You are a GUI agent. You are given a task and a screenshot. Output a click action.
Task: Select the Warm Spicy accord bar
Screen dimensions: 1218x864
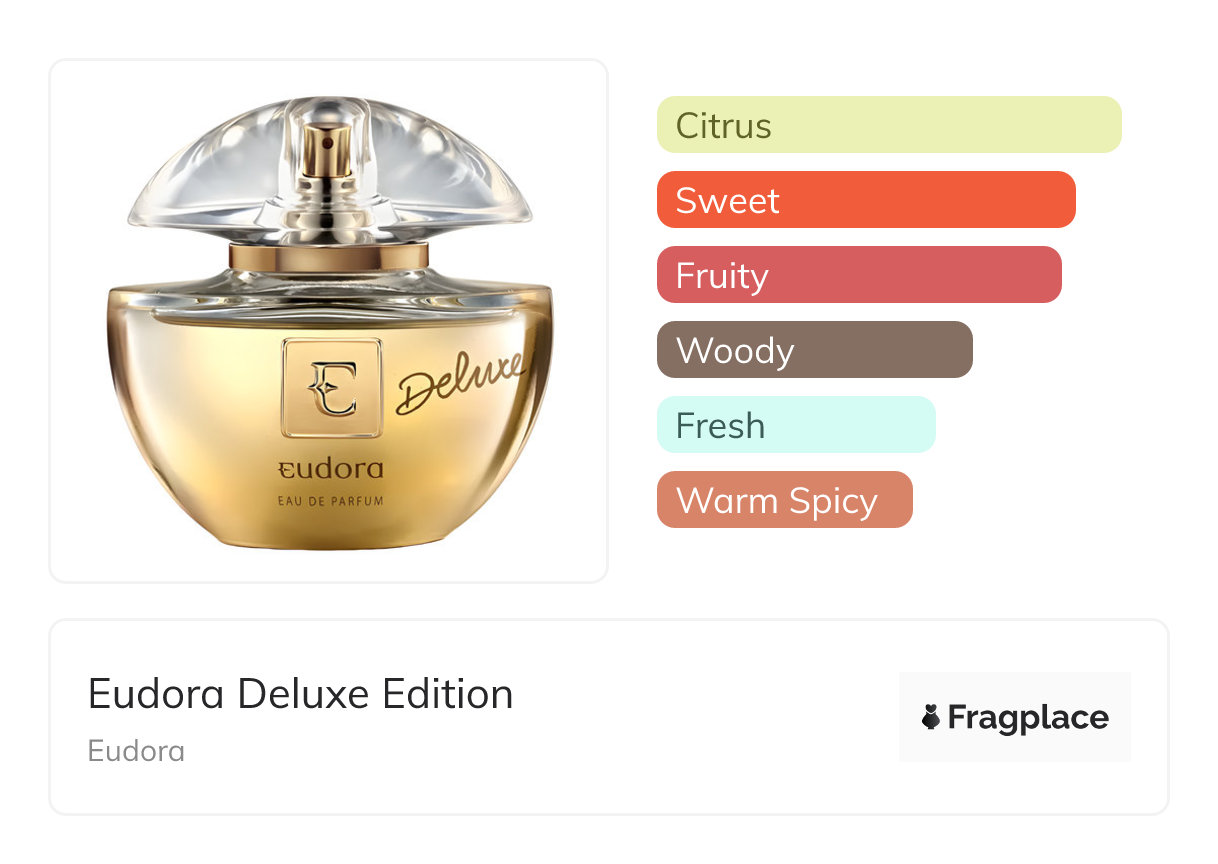784,500
